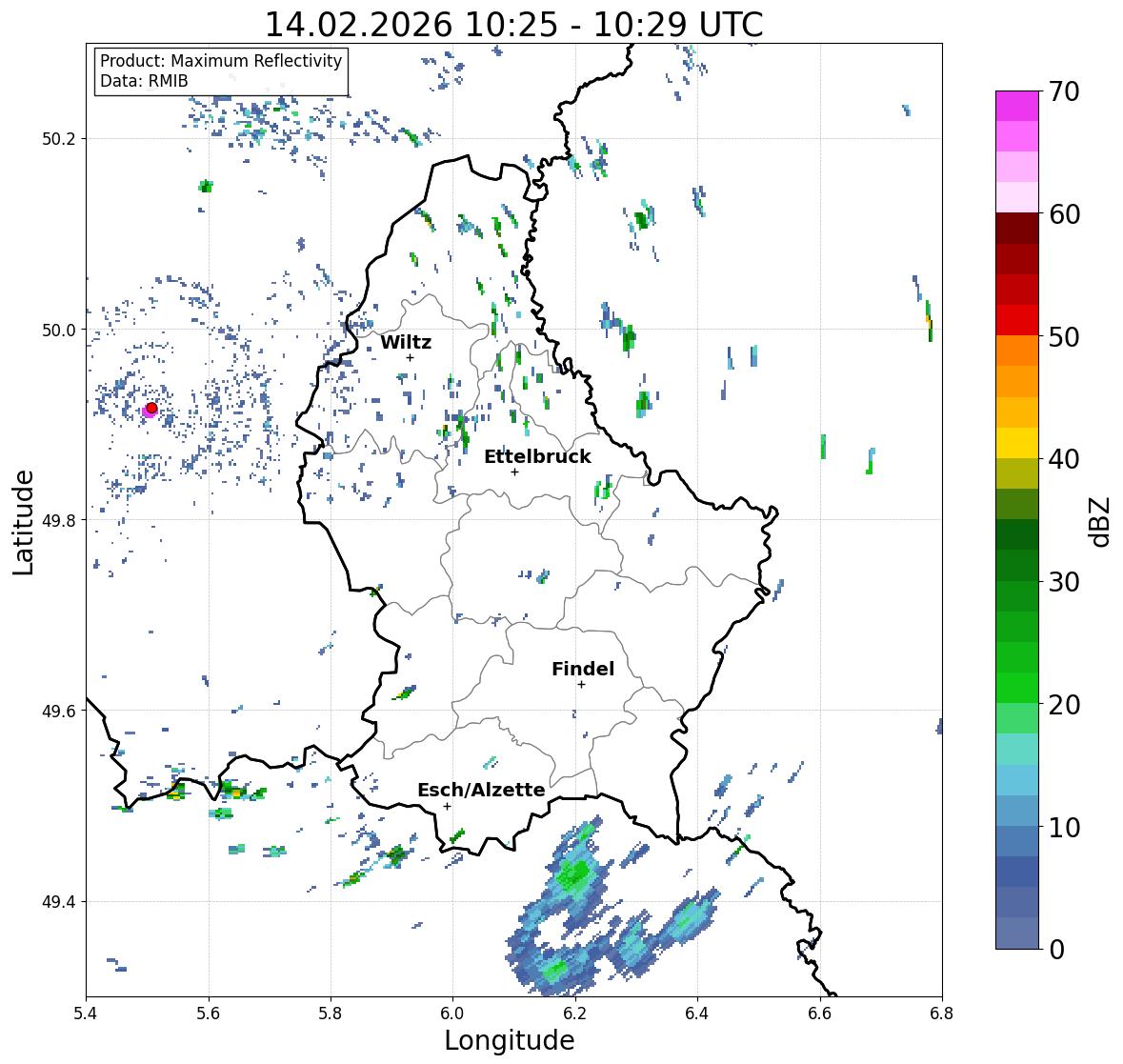Screen dimensions: 1123x1064
Task: Click the longitude tick label 6.2
Action: pyautogui.click(x=575, y=1014)
